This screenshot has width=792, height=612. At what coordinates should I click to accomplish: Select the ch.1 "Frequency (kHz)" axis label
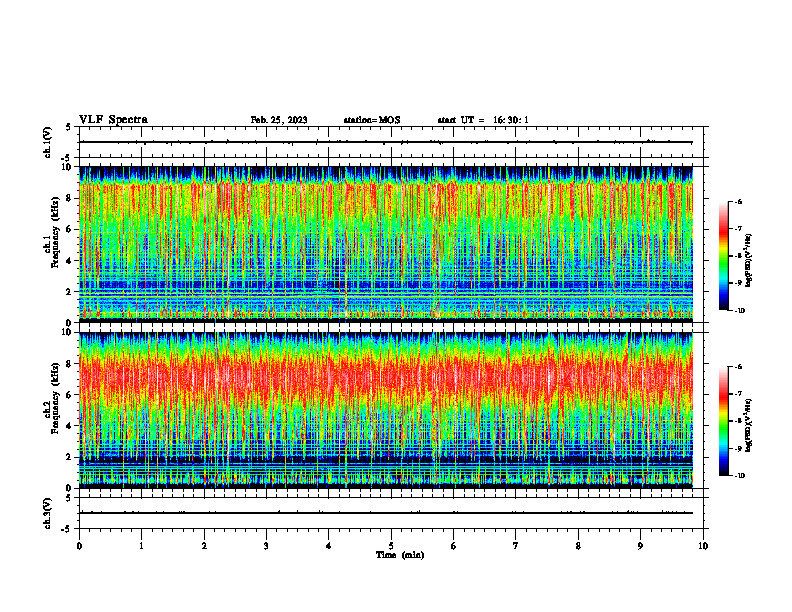point(55,232)
